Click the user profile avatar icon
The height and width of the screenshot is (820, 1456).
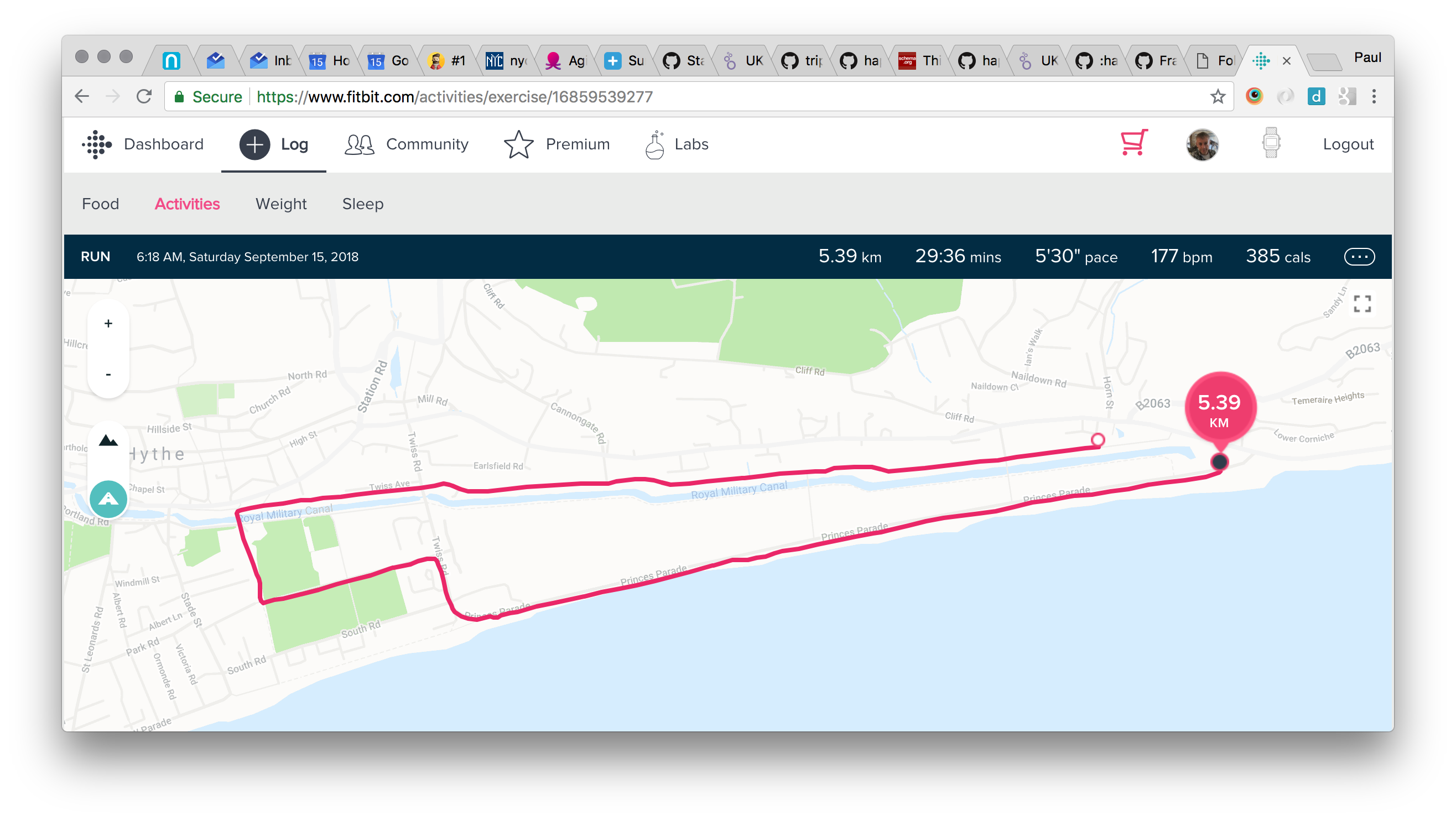point(1201,144)
